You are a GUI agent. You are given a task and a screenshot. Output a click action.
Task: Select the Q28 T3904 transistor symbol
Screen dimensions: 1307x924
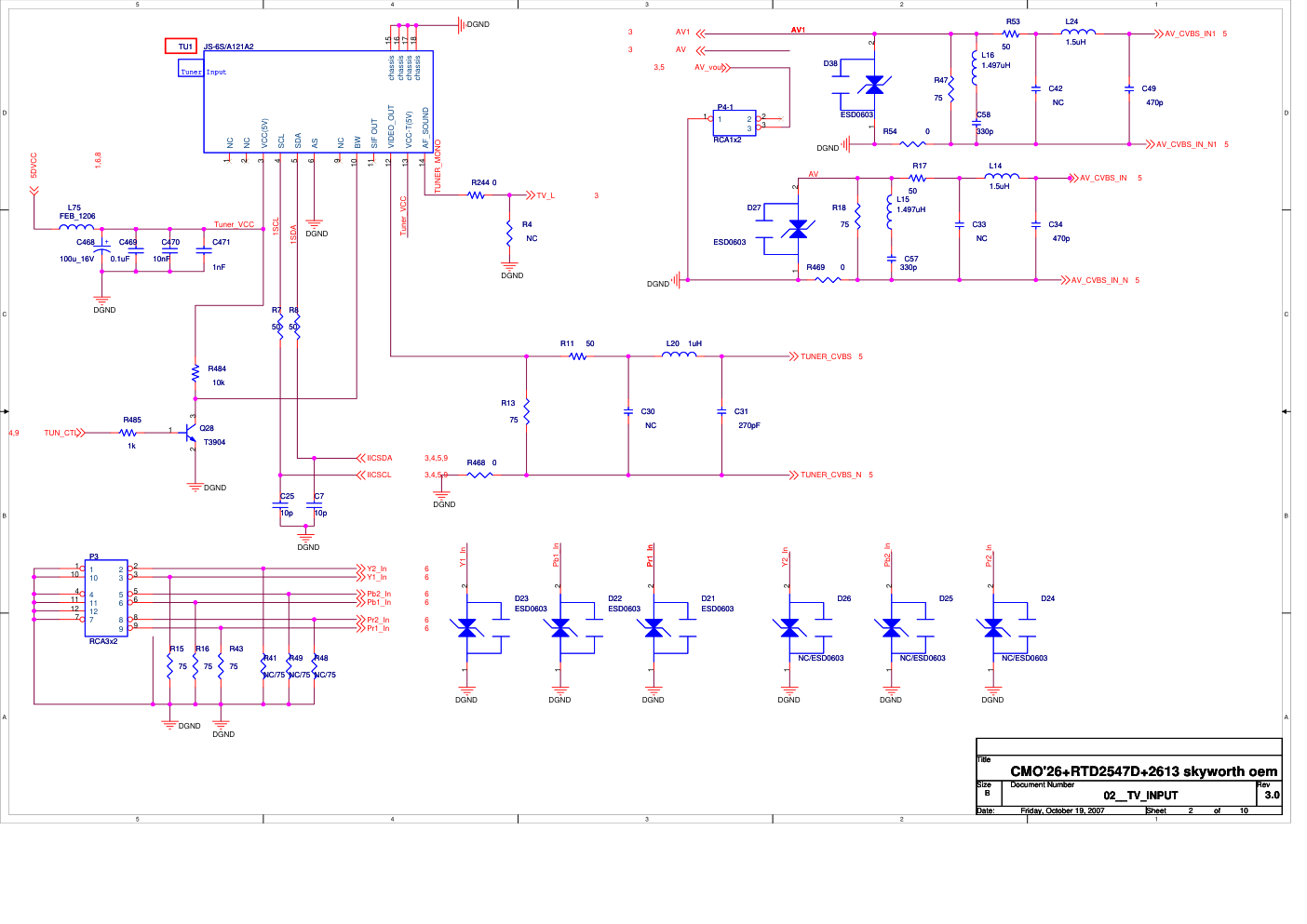[x=189, y=433]
